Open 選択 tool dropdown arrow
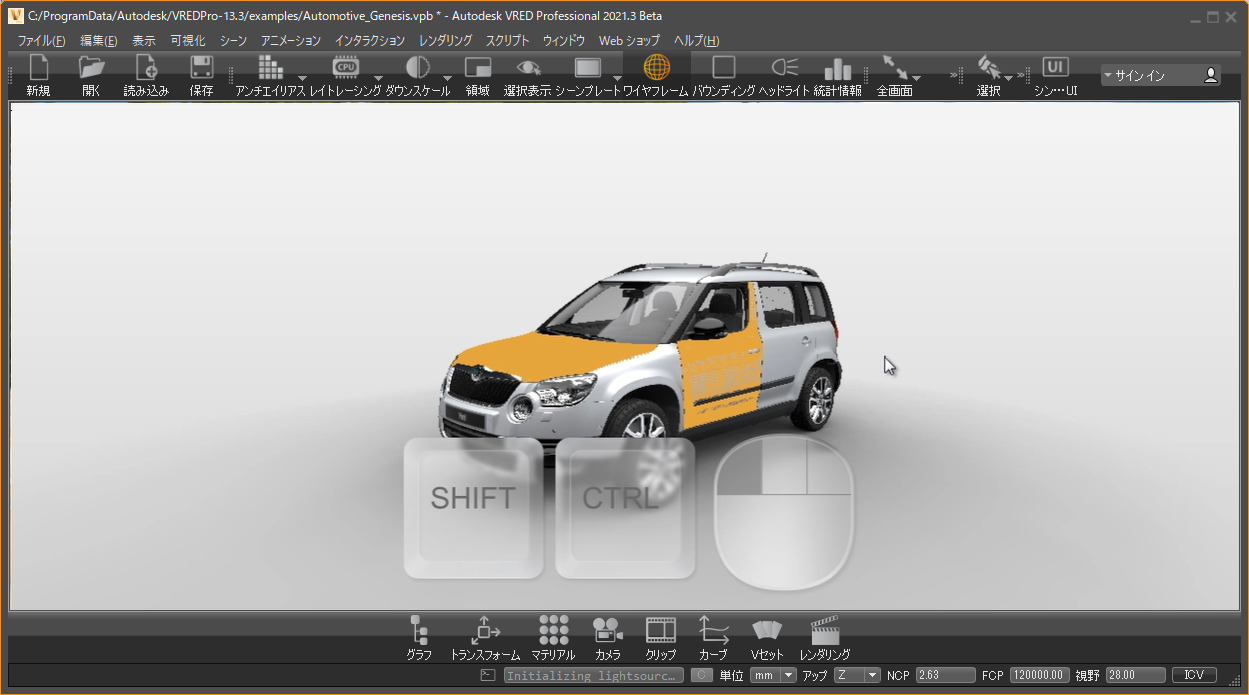This screenshot has height=695, width=1249. [1008, 77]
